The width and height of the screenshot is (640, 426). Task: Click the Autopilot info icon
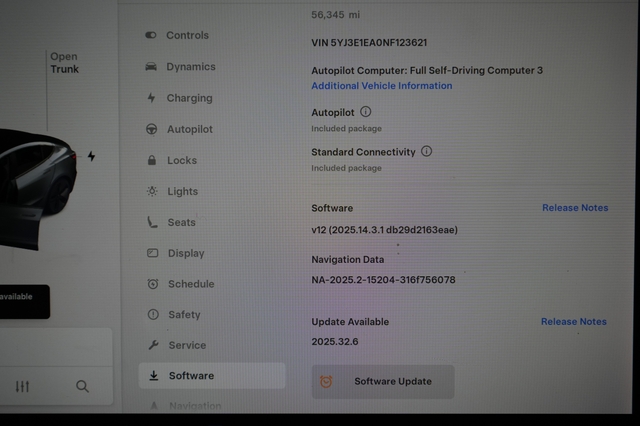coord(366,112)
